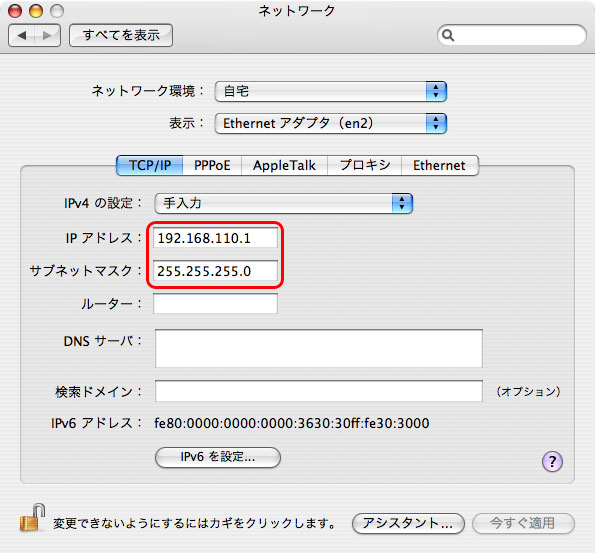Click the purple help question mark
This screenshot has height=553, width=595.
pos(552,462)
